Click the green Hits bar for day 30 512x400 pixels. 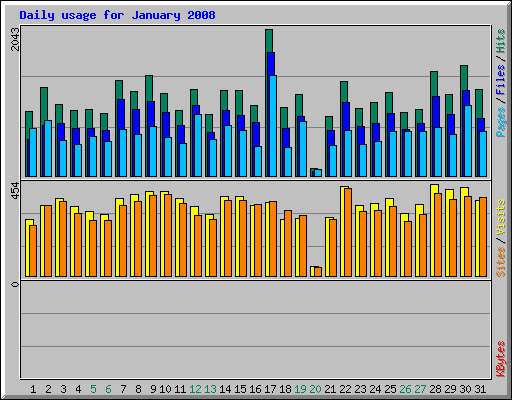tap(464, 77)
